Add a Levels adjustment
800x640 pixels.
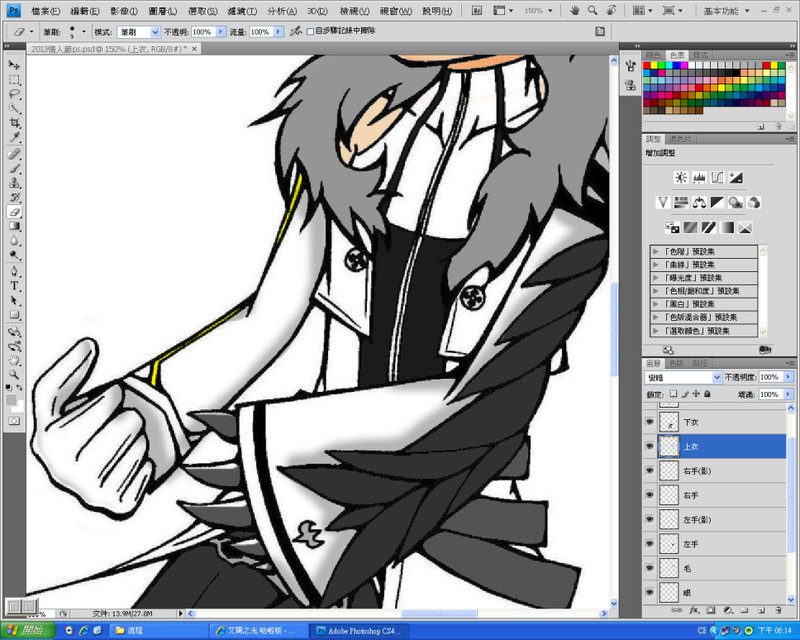click(699, 178)
